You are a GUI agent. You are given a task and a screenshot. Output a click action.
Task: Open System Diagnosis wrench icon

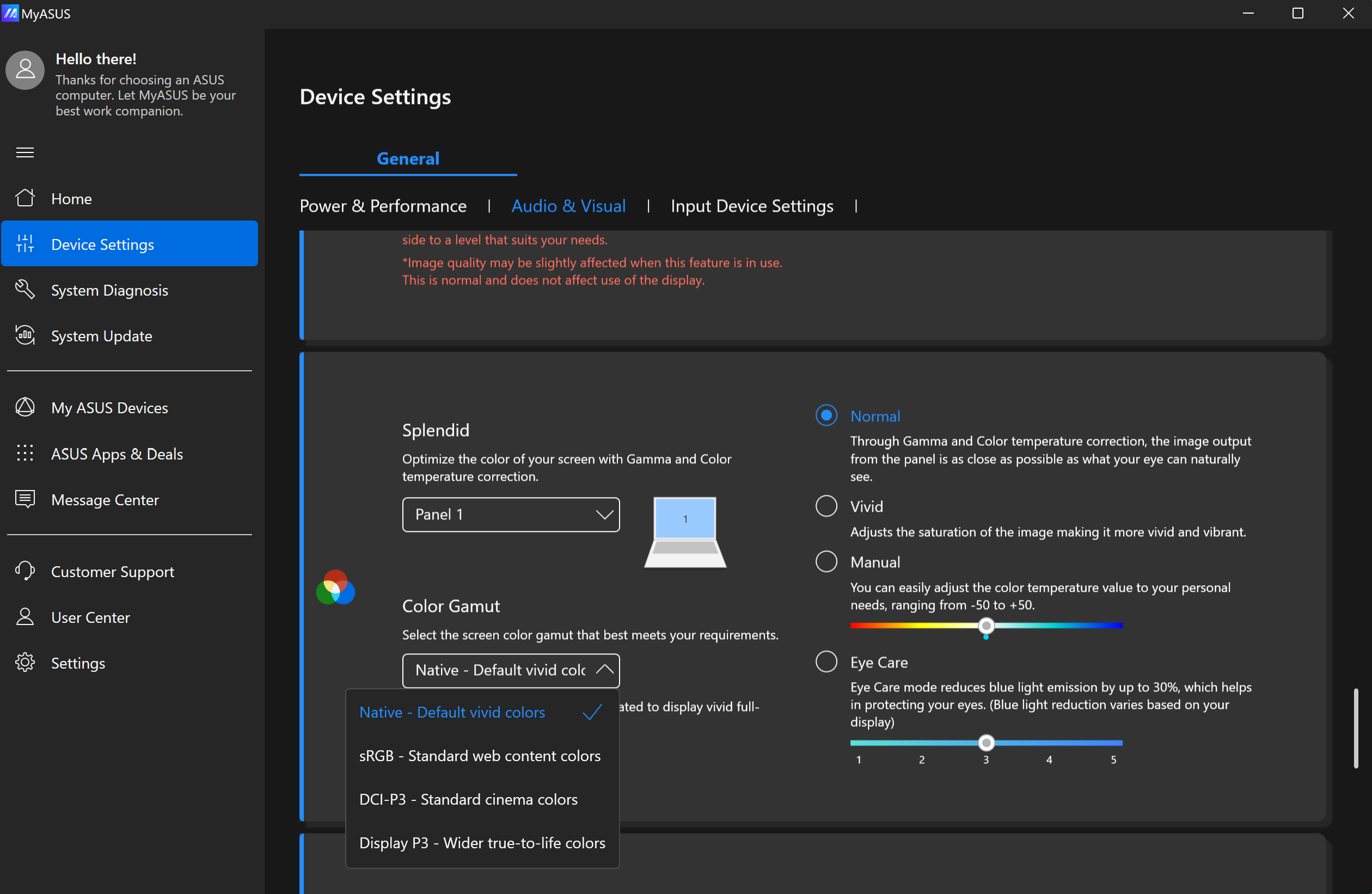pos(25,290)
